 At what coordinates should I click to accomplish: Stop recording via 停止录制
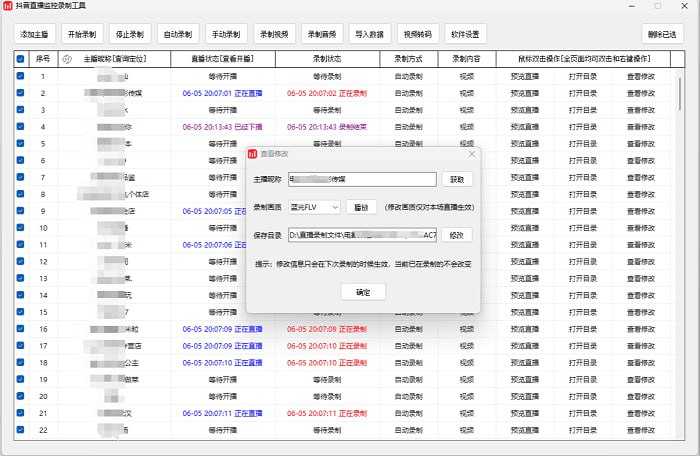tap(130, 34)
